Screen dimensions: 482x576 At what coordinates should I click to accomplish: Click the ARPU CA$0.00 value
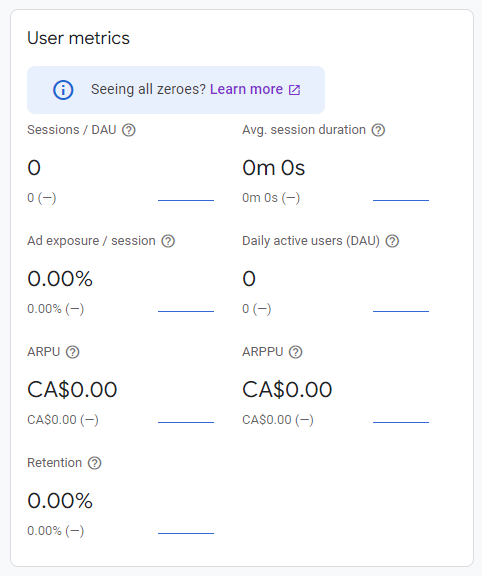click(72, 389)
